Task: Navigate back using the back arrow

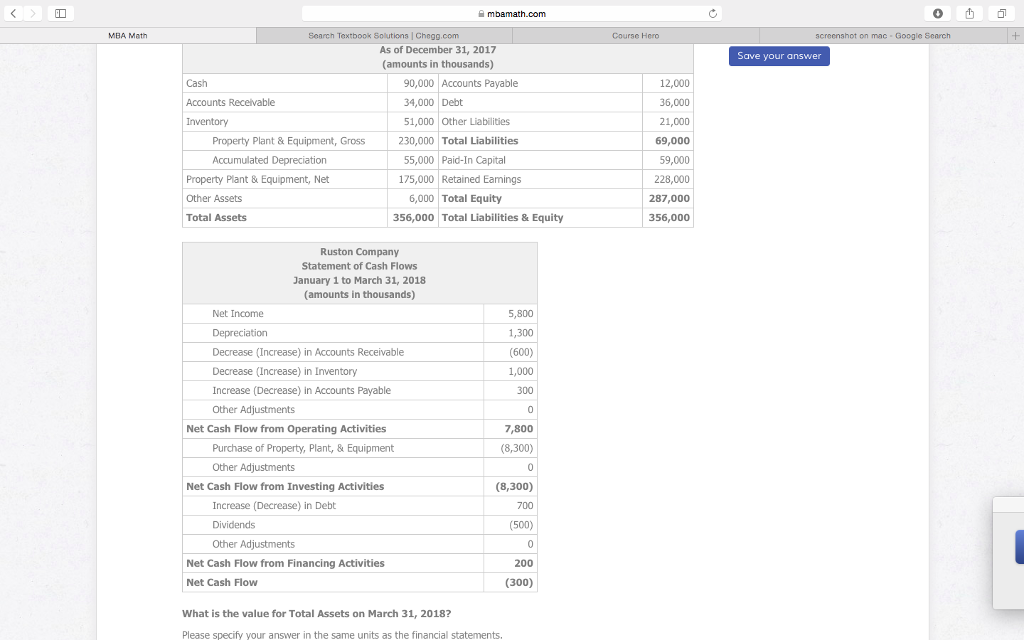Action: click(12, 13)
